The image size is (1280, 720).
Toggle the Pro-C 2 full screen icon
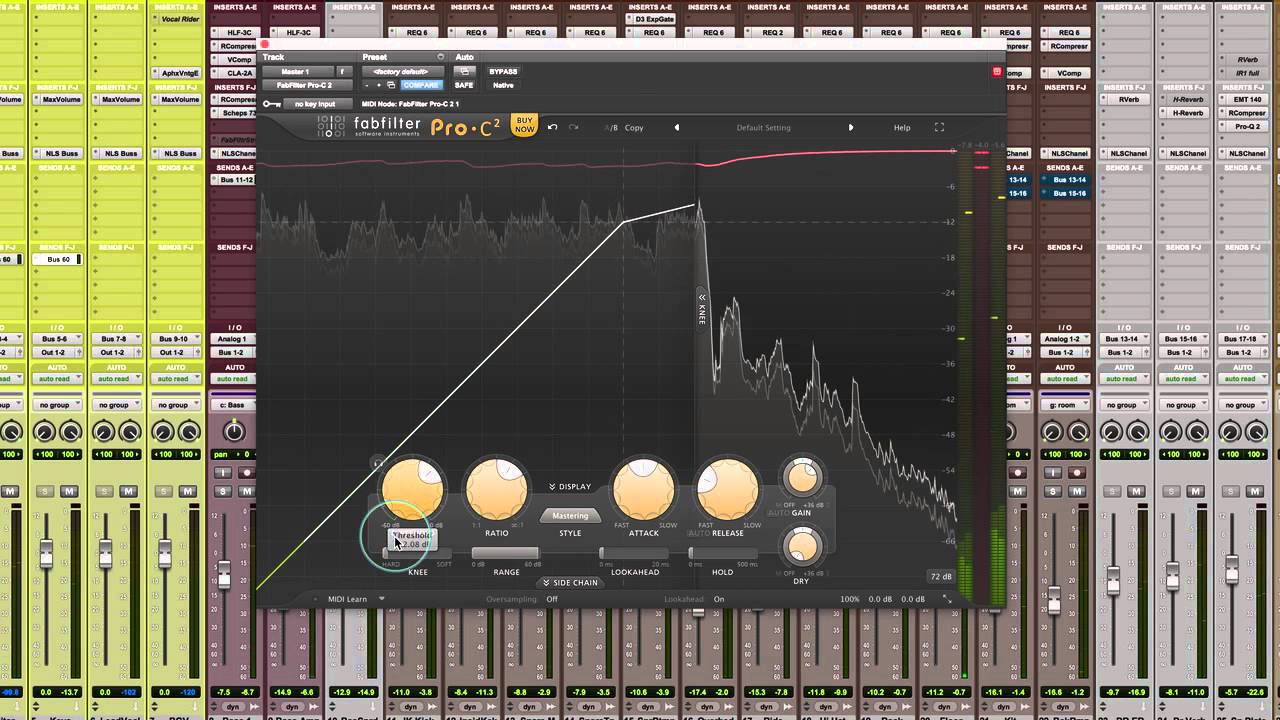coord(939,127)
